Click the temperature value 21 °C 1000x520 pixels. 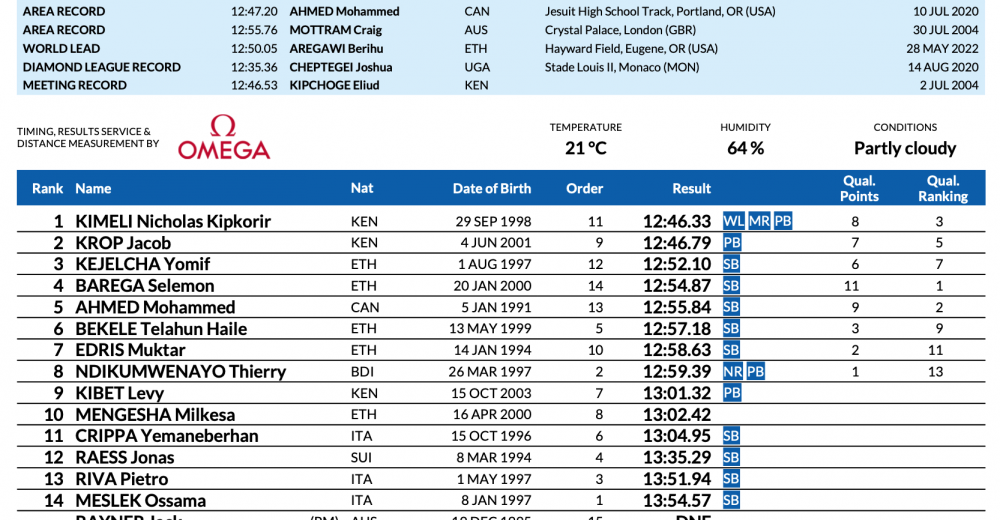pos(585,148)
